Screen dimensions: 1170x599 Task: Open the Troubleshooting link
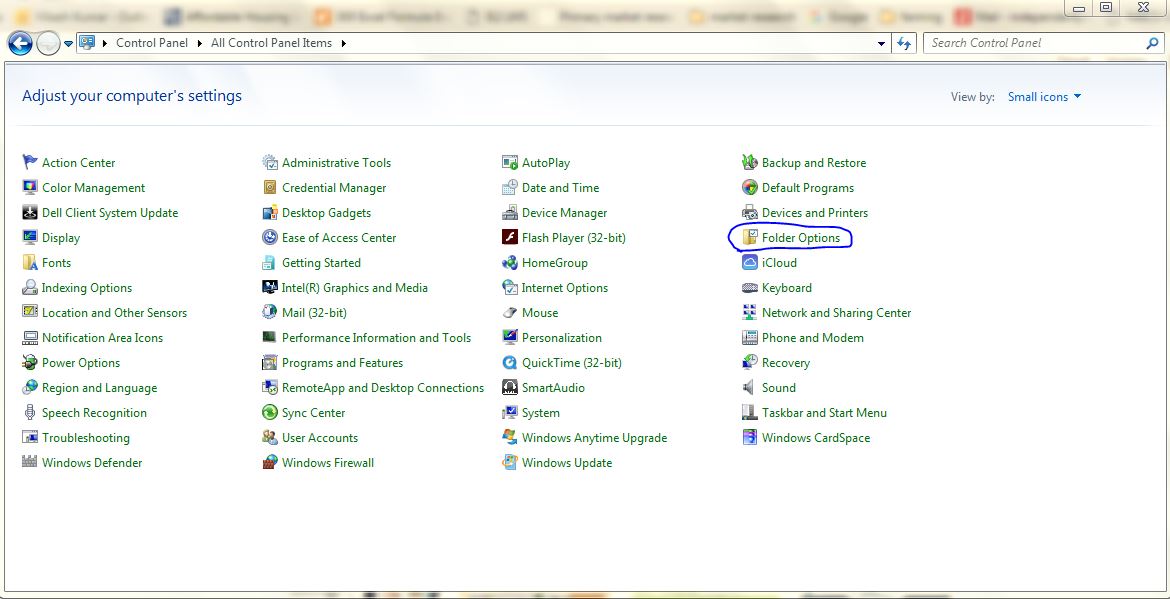click(86, 437)
